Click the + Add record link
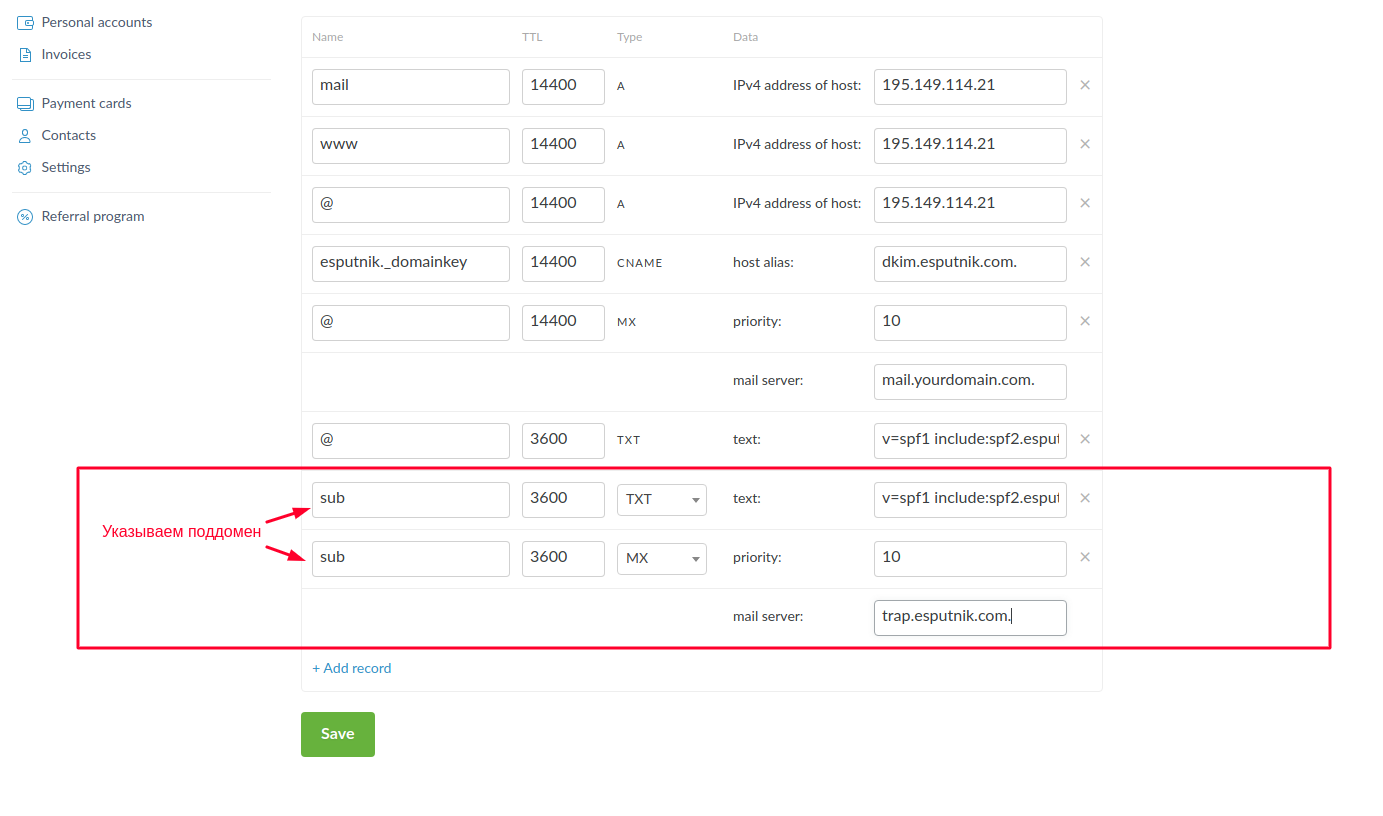The height and width of the screenshot is (816, 1383). (351, 668)
